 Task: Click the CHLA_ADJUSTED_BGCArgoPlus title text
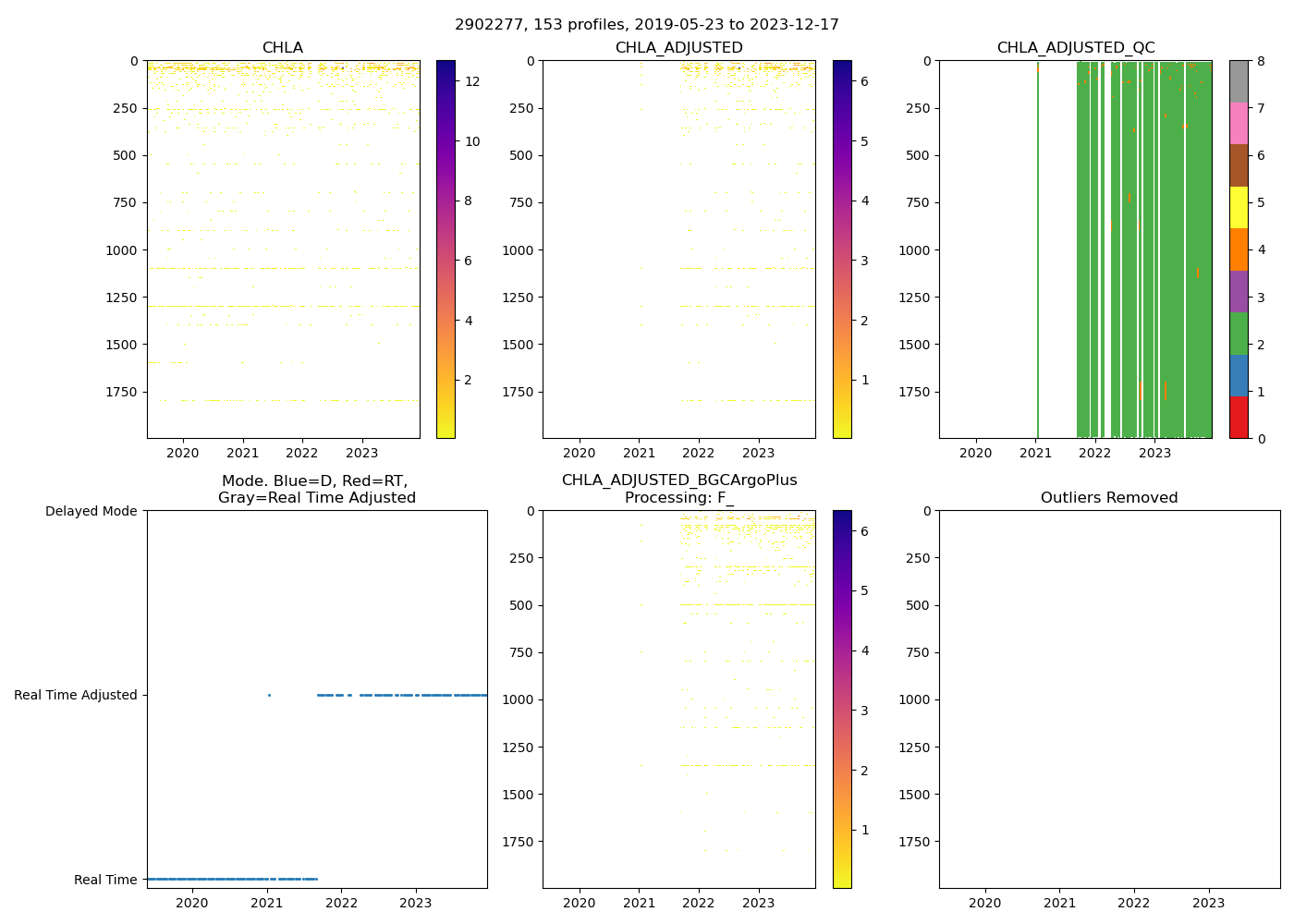point(678,480)
